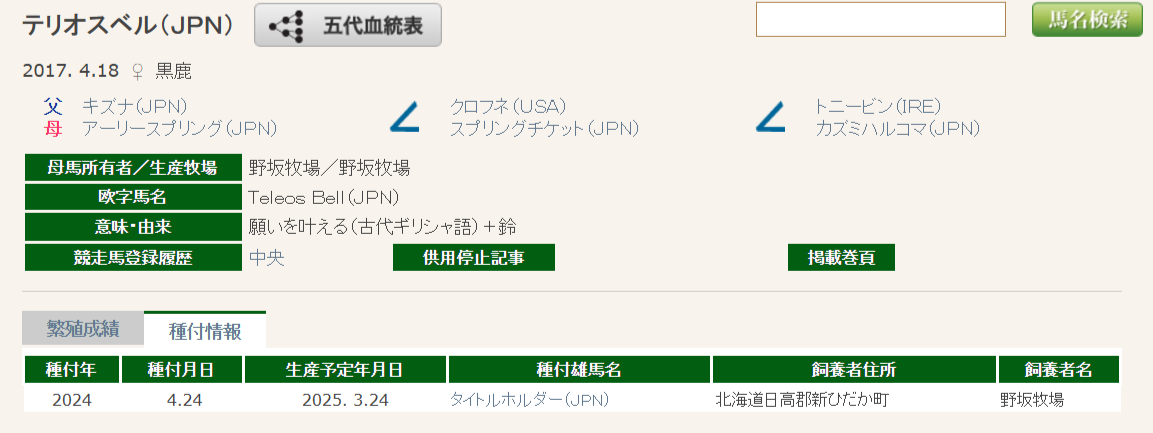This screenshot has height=433, width=1153.
Task: Click the blue lineage arrow icon before トニービン
Action: [x=770, y=118]
